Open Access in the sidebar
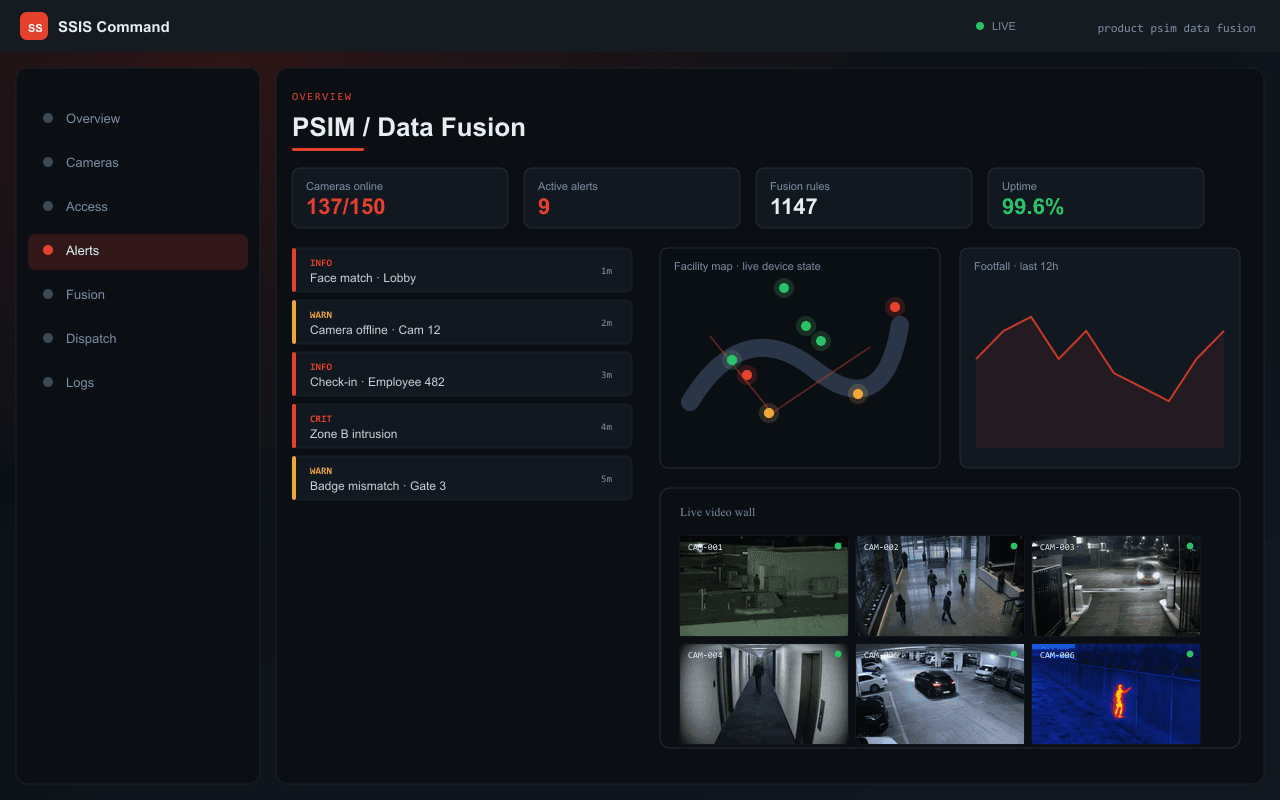Screen dimensions: 1280x800 coord(138,206)
